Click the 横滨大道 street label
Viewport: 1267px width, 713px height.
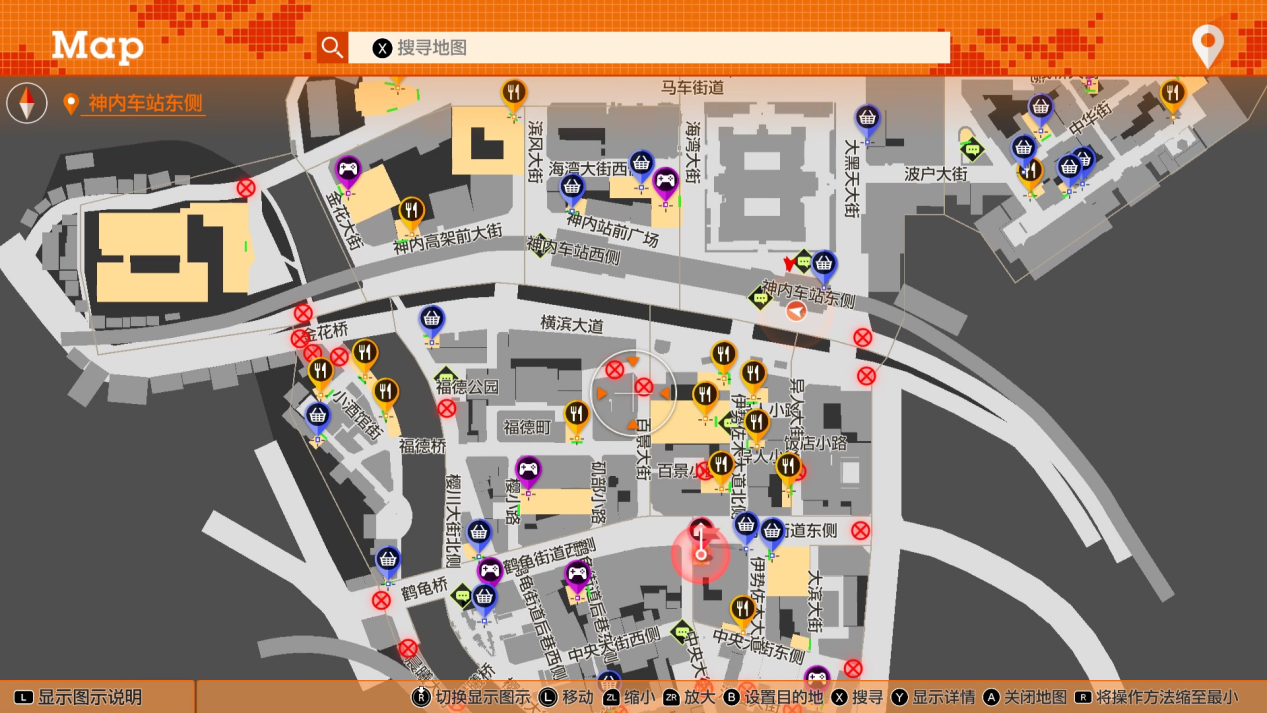click(572, 324)
